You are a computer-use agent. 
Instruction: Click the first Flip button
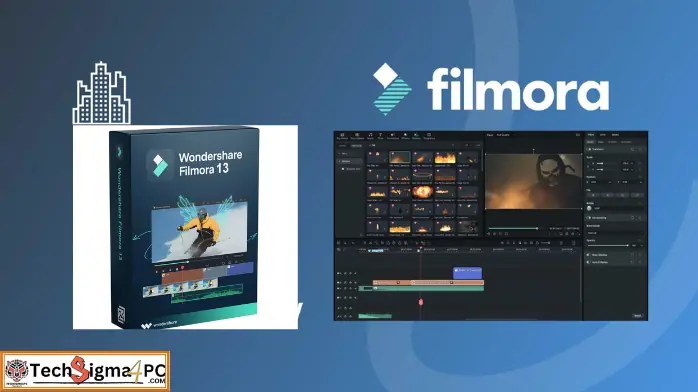click(593, 195)
